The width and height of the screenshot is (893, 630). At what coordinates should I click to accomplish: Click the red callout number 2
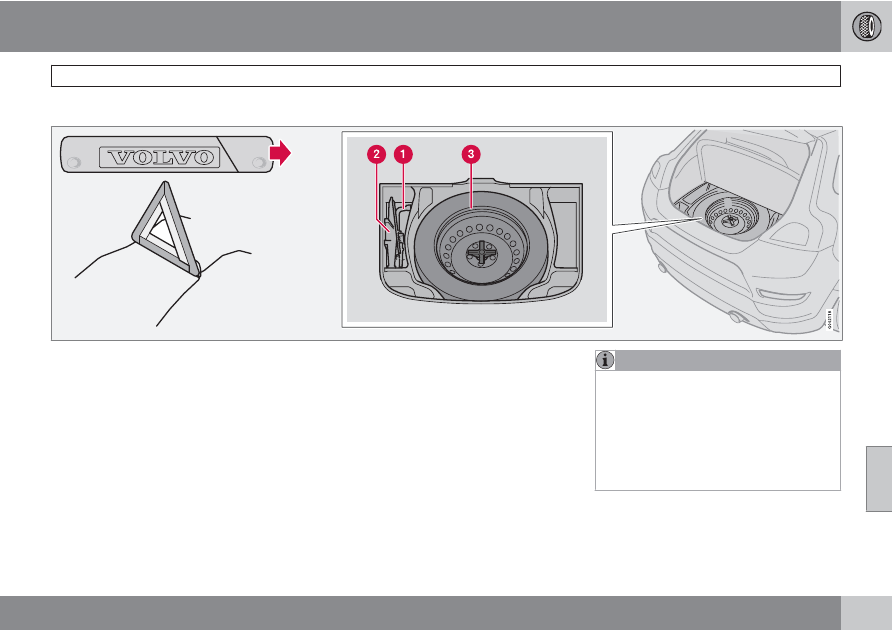(x=376, y=154)
